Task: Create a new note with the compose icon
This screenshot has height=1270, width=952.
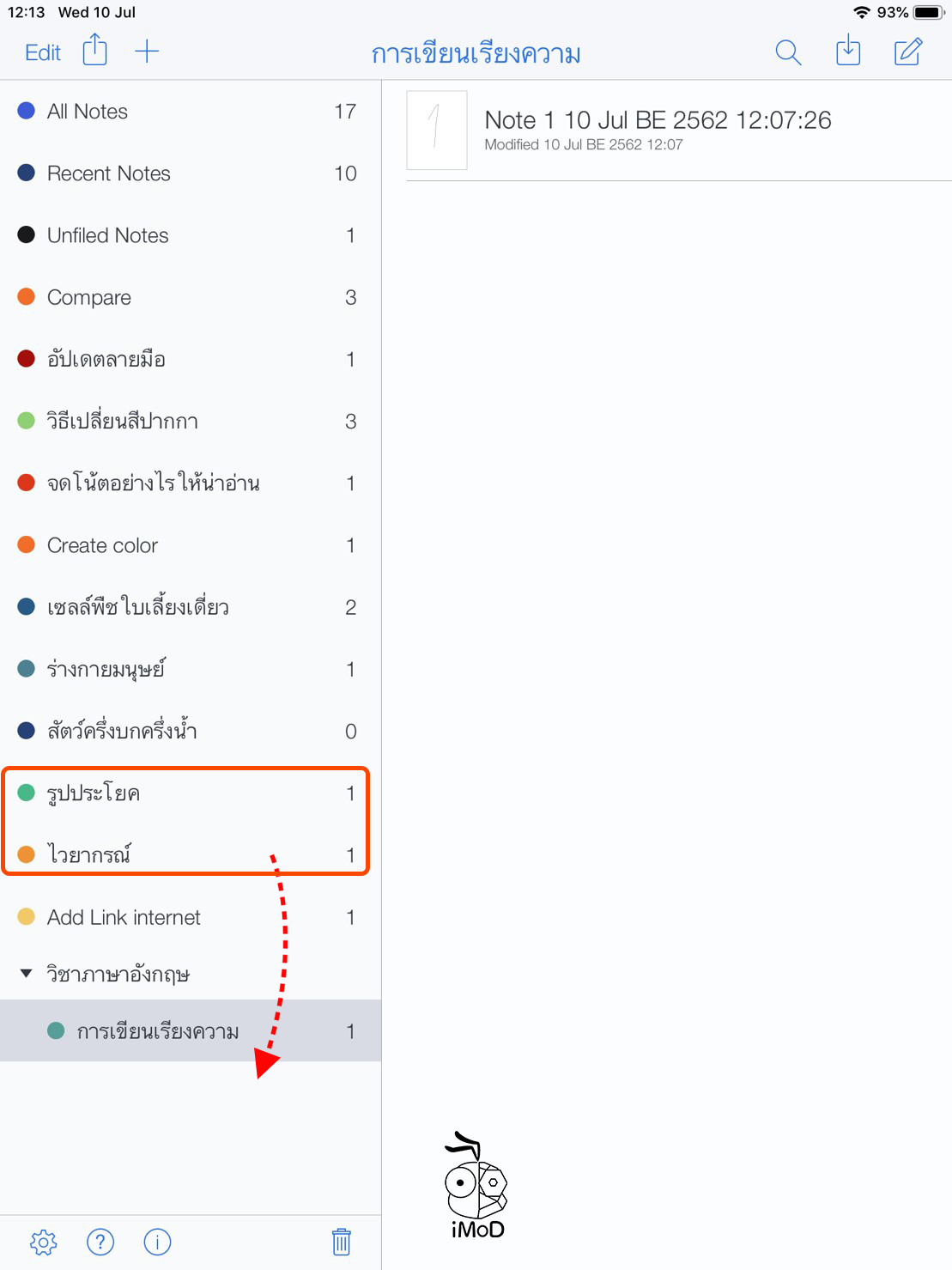Action: click(x=907, y=52)
